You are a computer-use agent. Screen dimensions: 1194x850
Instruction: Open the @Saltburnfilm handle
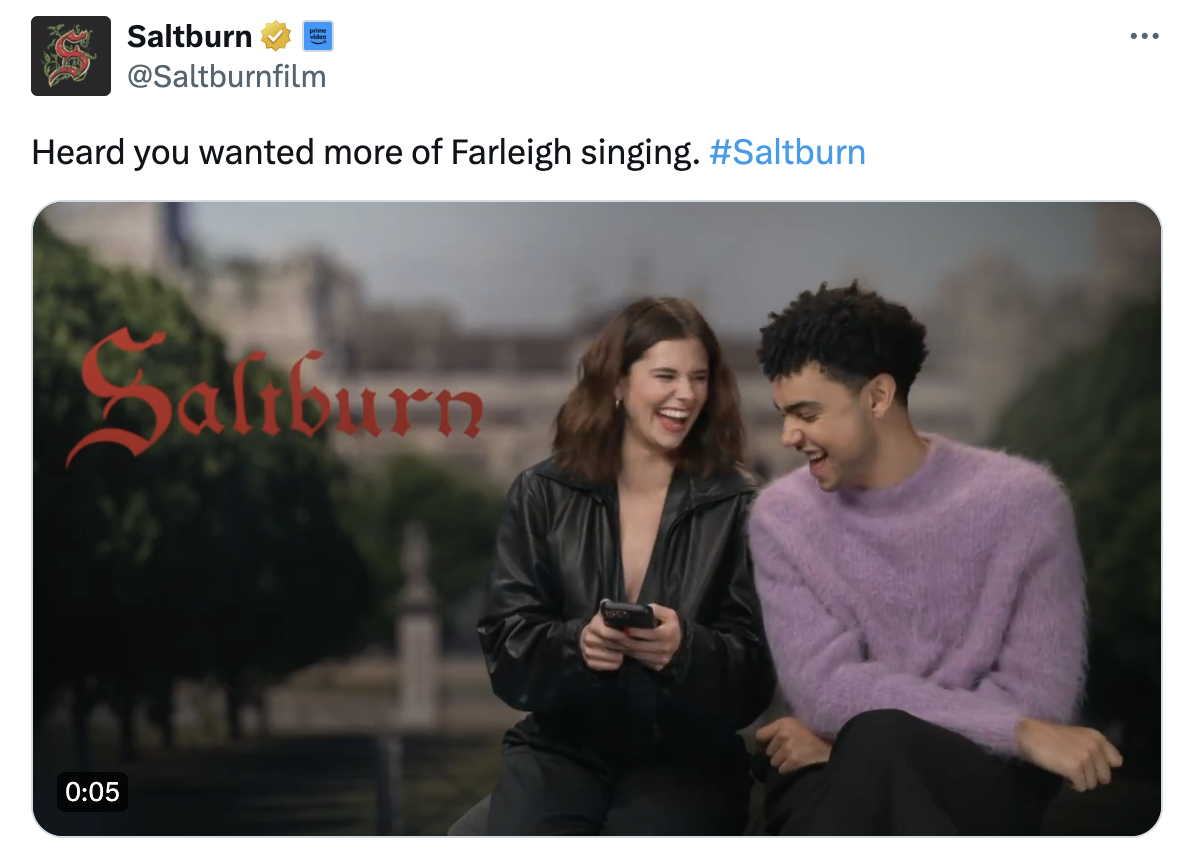226,77
